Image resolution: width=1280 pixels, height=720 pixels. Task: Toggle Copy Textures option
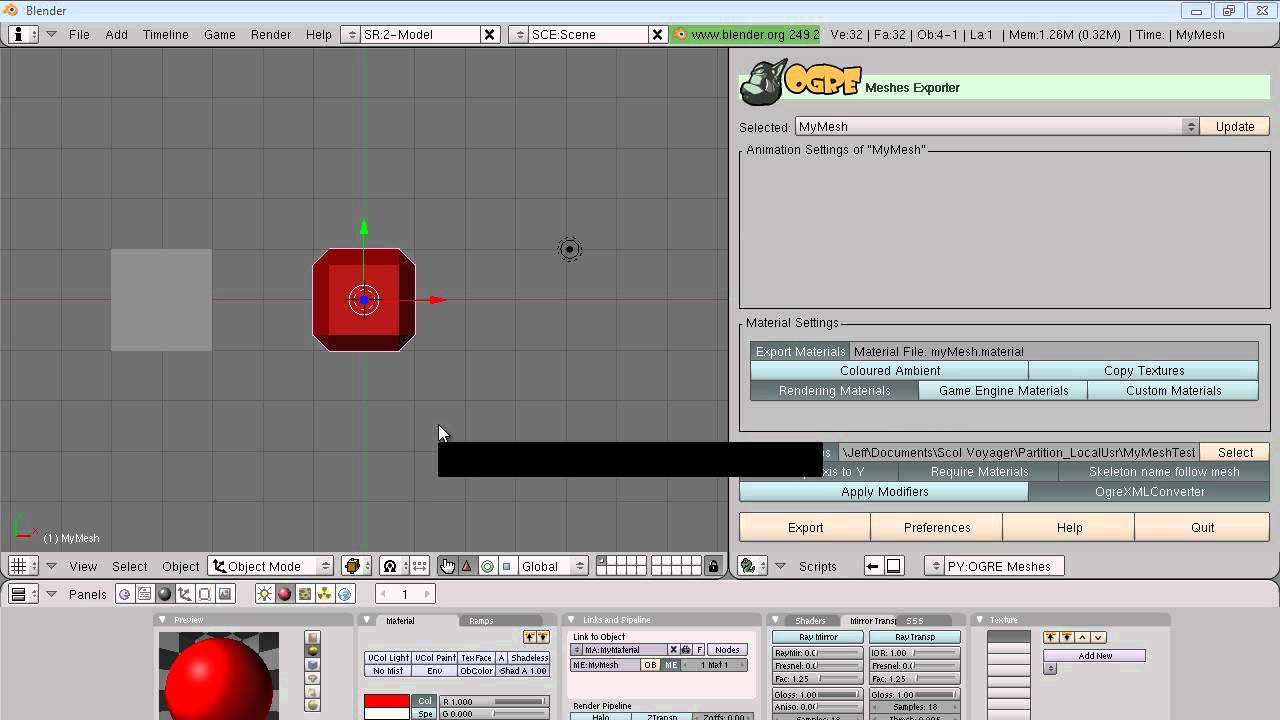(x=1144, y=371)
